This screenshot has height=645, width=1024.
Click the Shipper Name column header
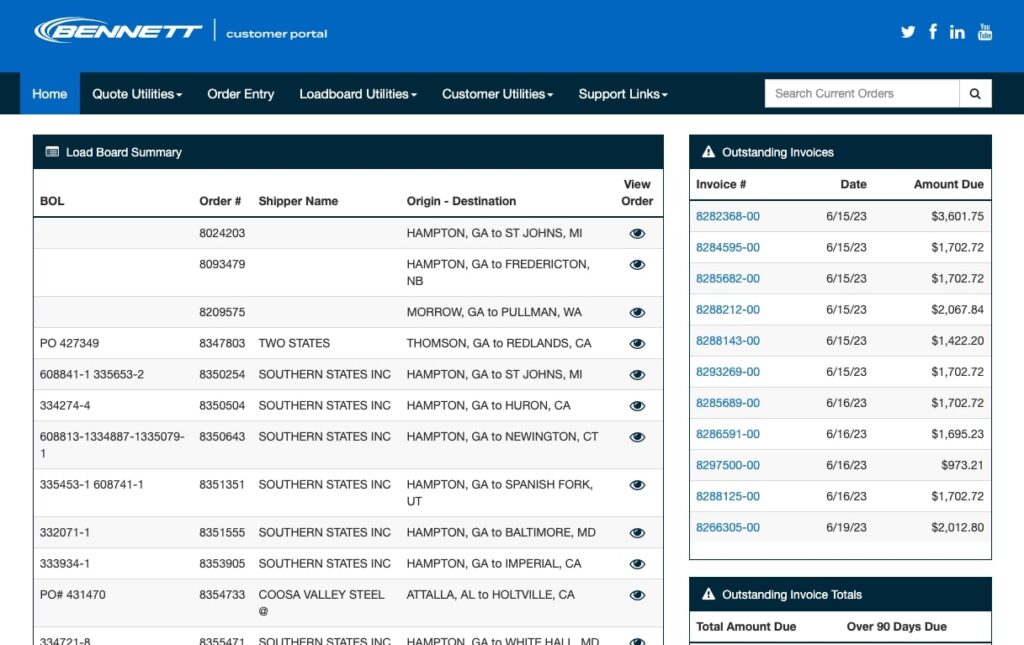(298, 201)
